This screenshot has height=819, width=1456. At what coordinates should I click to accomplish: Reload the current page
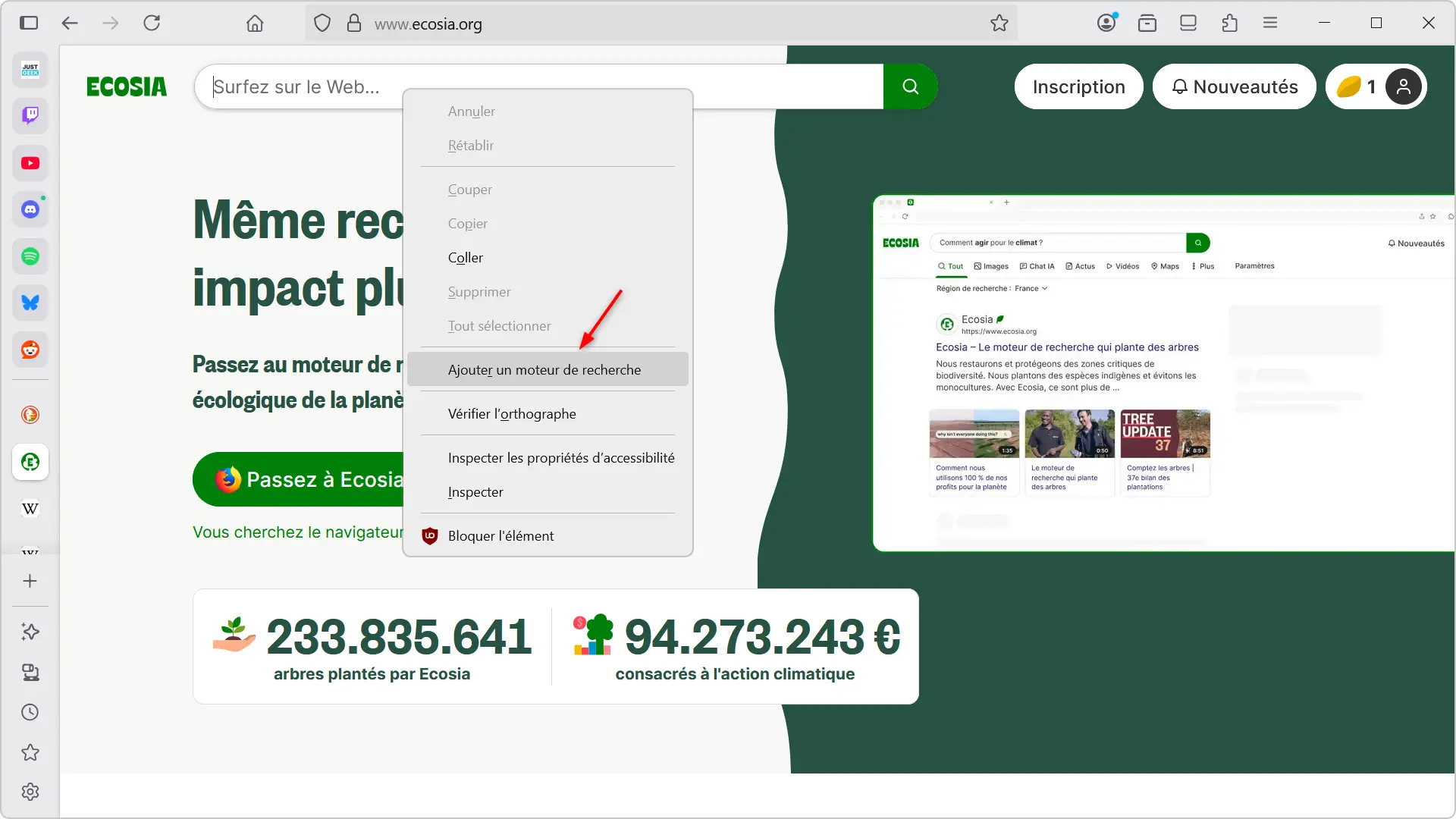[152, 23]
